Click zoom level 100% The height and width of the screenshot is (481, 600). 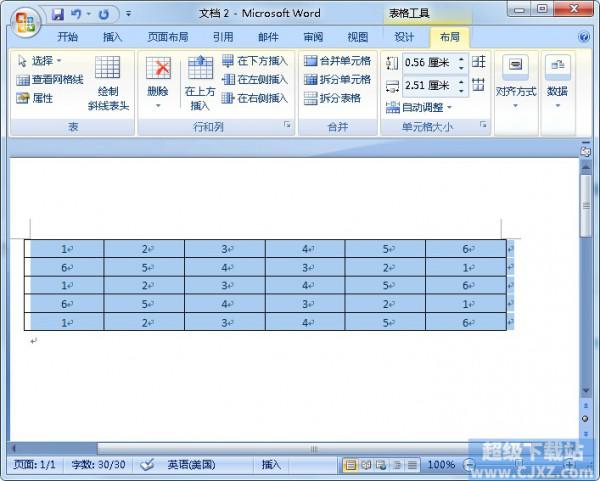pos(441,465)
